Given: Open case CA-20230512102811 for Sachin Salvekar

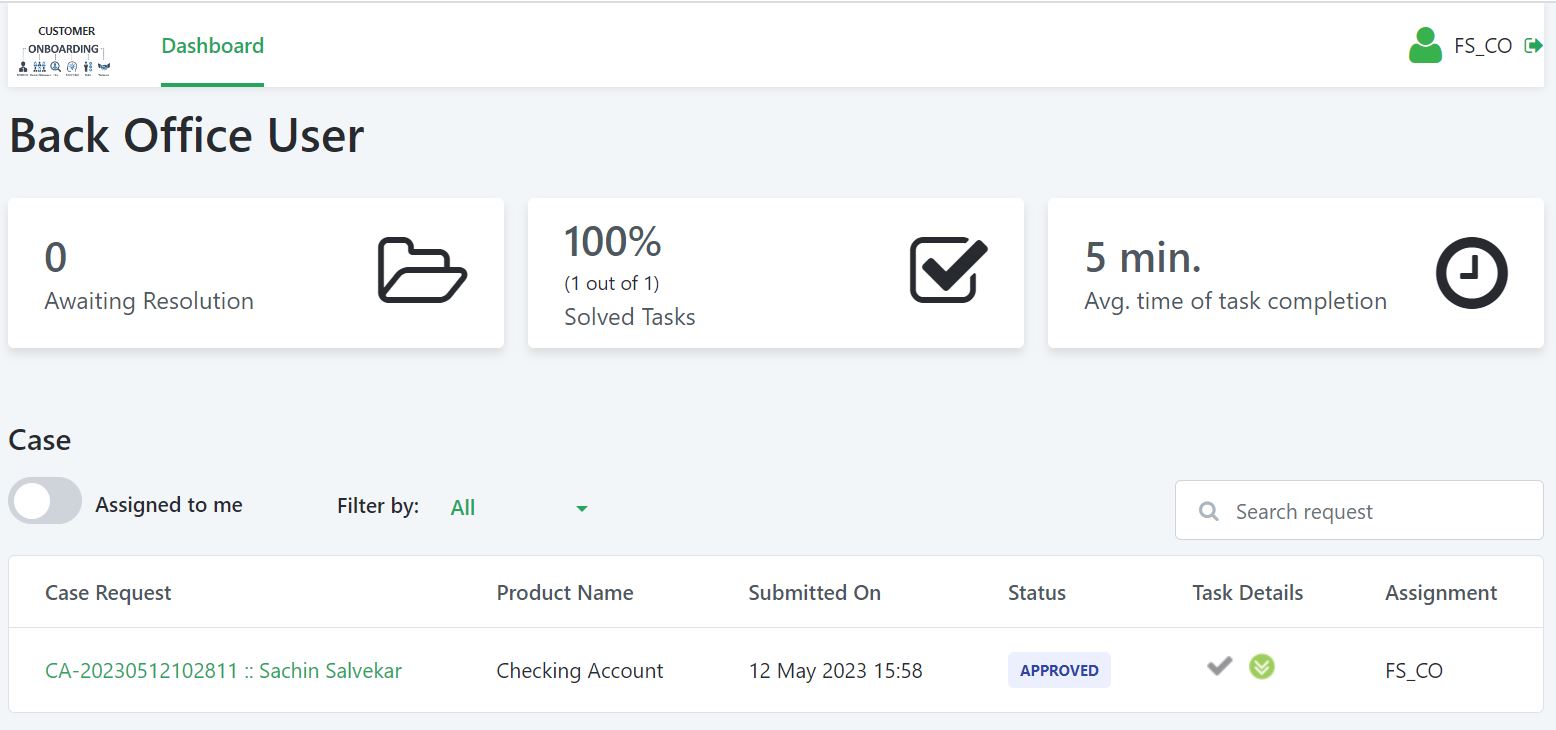Looking at the screenshot, I should [222, 670].
